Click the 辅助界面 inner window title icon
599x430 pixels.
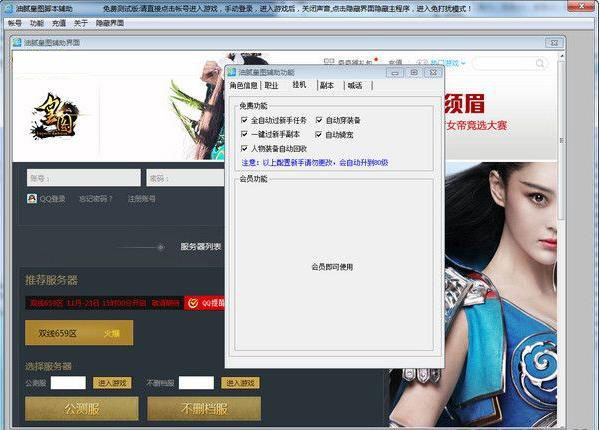(x=17, y=42)
